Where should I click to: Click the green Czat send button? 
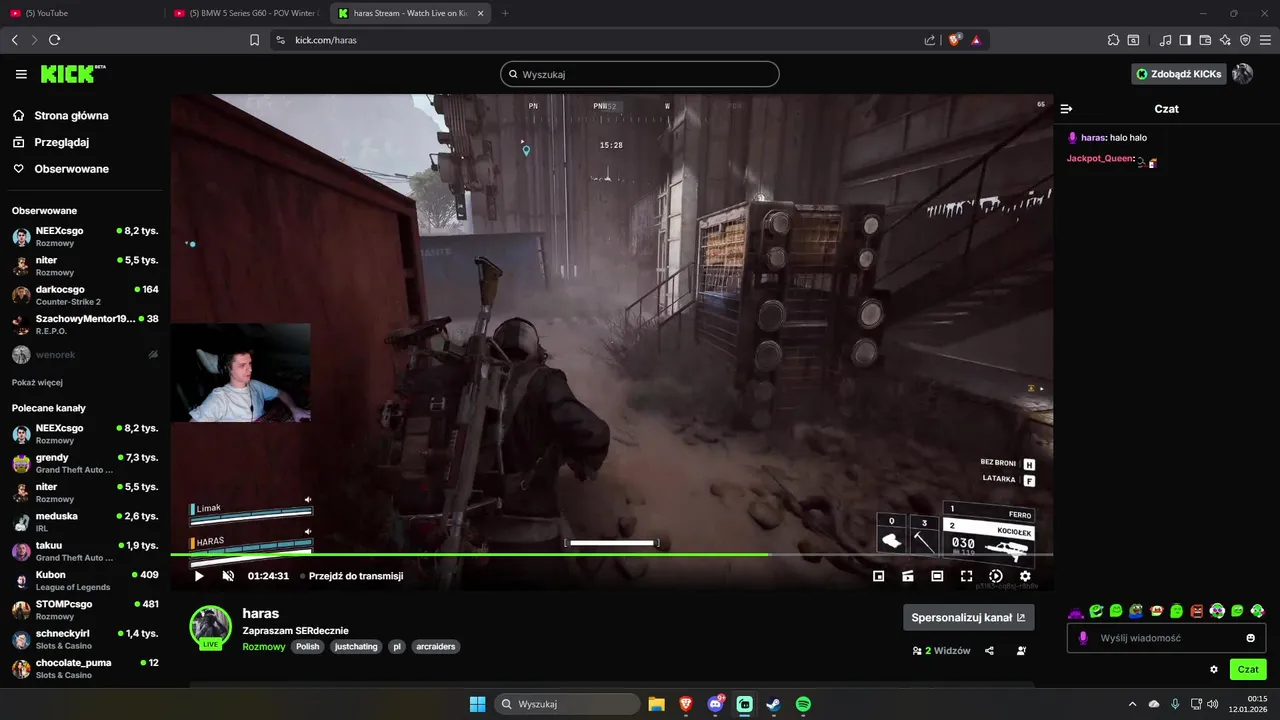click(1248, 670)
